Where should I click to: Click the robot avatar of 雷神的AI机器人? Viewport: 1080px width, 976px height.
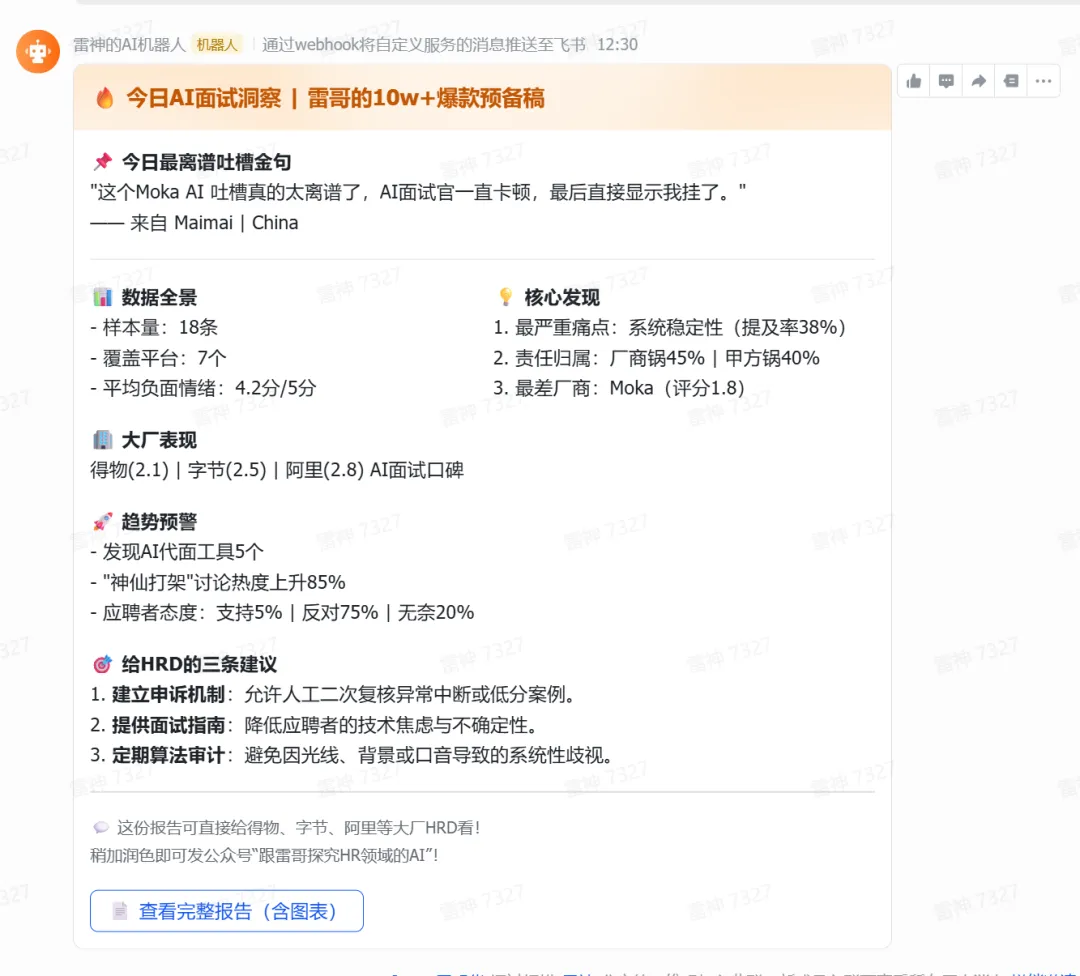pyautogui.click(x=38, y=51)
